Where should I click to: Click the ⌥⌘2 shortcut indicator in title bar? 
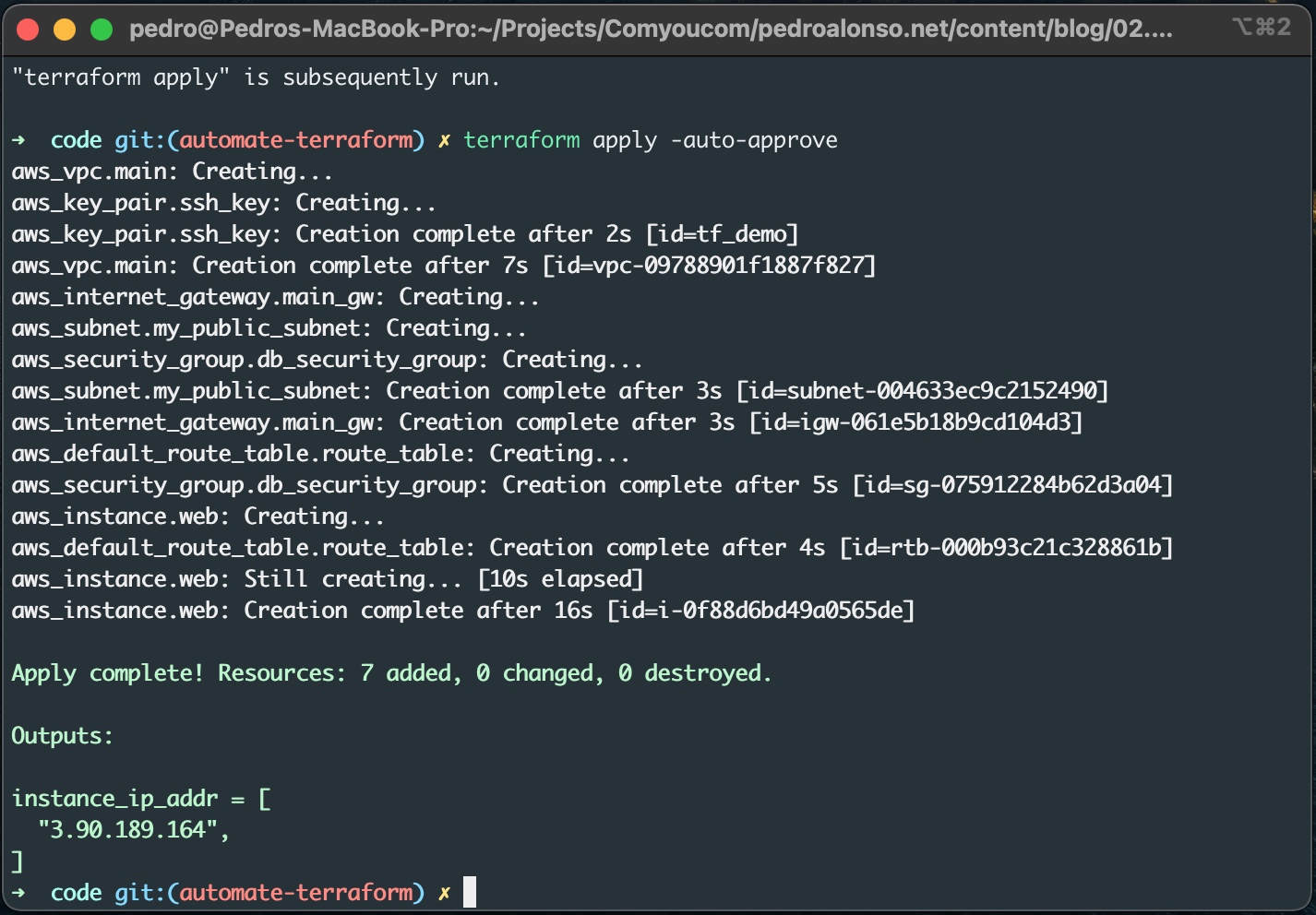point(1262,28)
